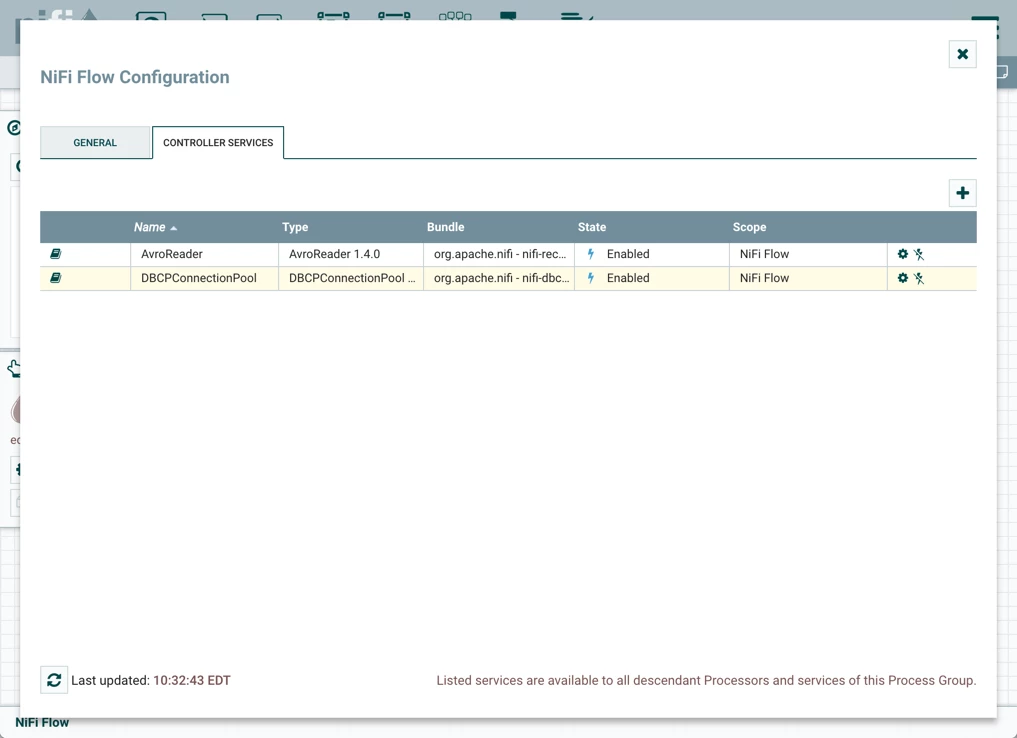Click the AvroReader 1.4.0 type cell
Viewport: 1017px width, 738px height.
click(x=351, y=254)
